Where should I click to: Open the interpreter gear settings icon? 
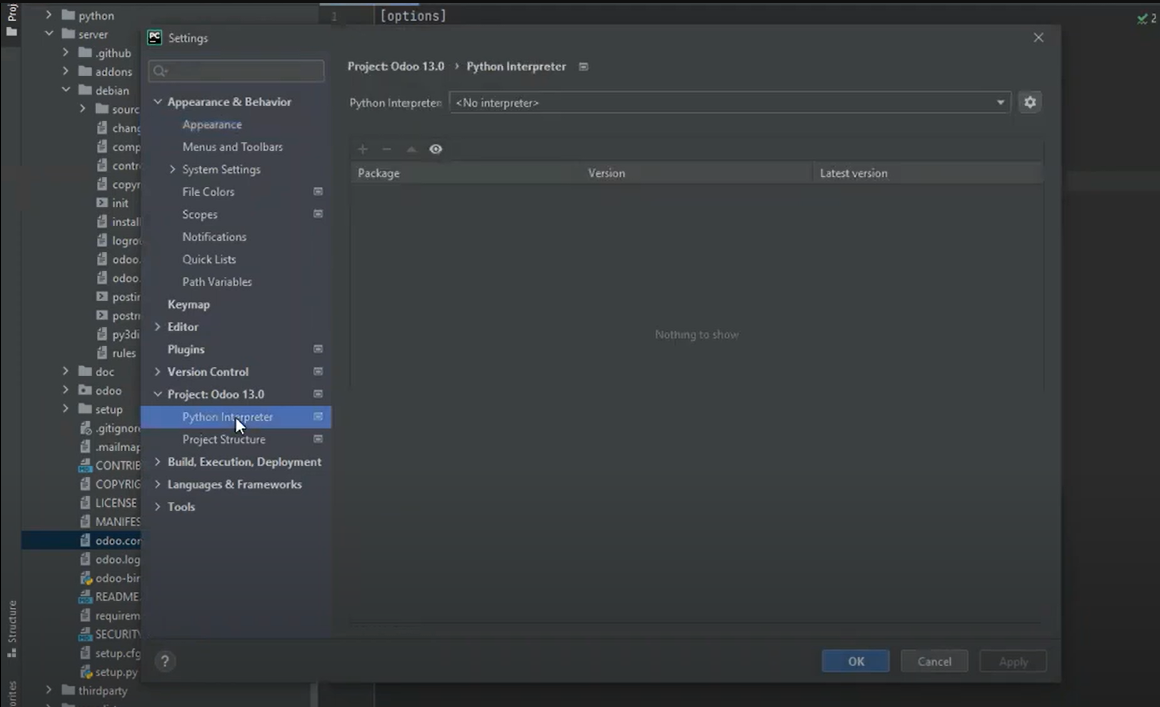tap(1030, 102)
